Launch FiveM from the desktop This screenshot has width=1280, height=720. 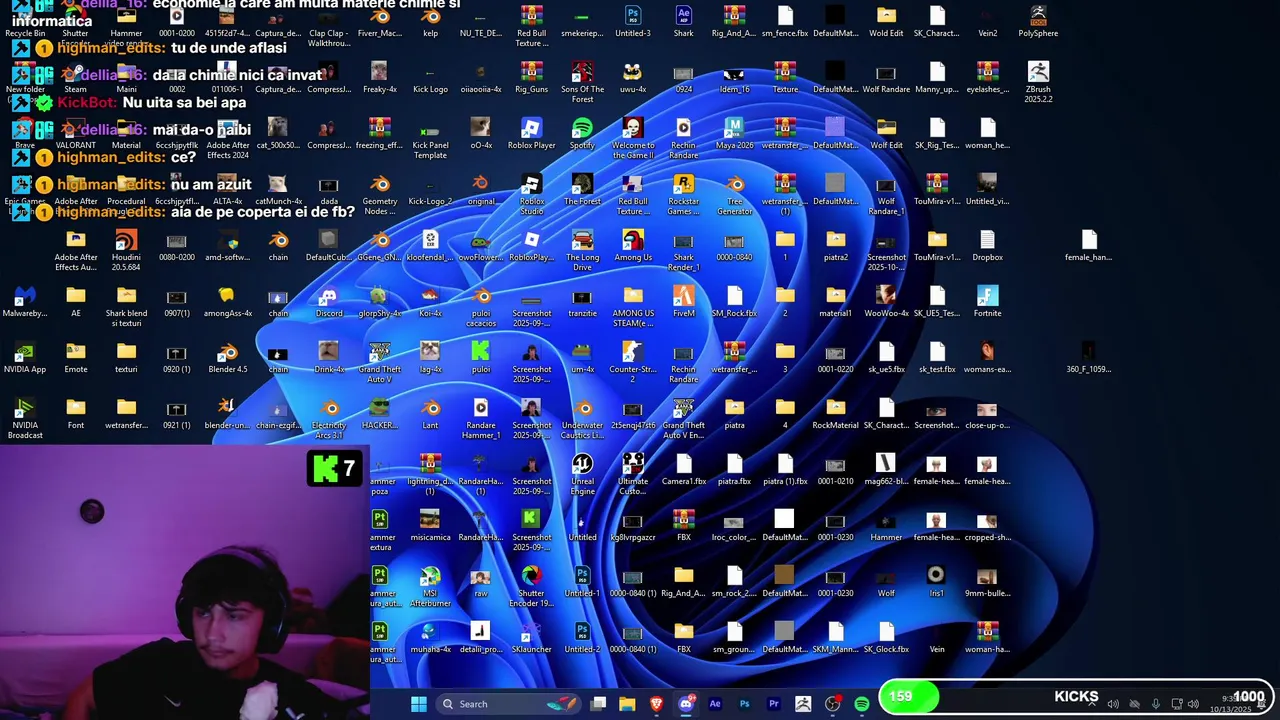(683, 302)
